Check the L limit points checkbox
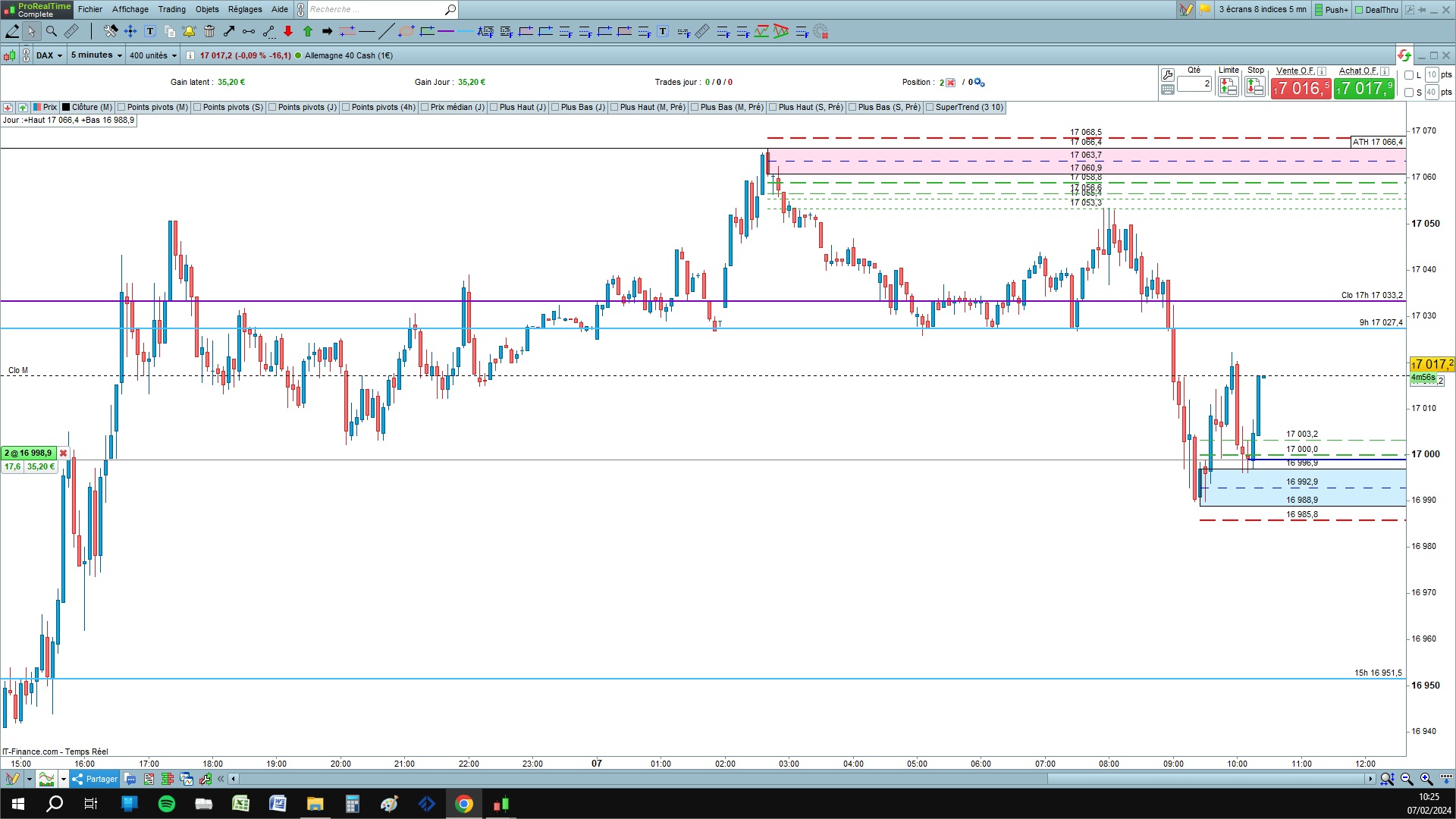The height and width of the screenshot is (819, 1456). (x=1409, y=75)
